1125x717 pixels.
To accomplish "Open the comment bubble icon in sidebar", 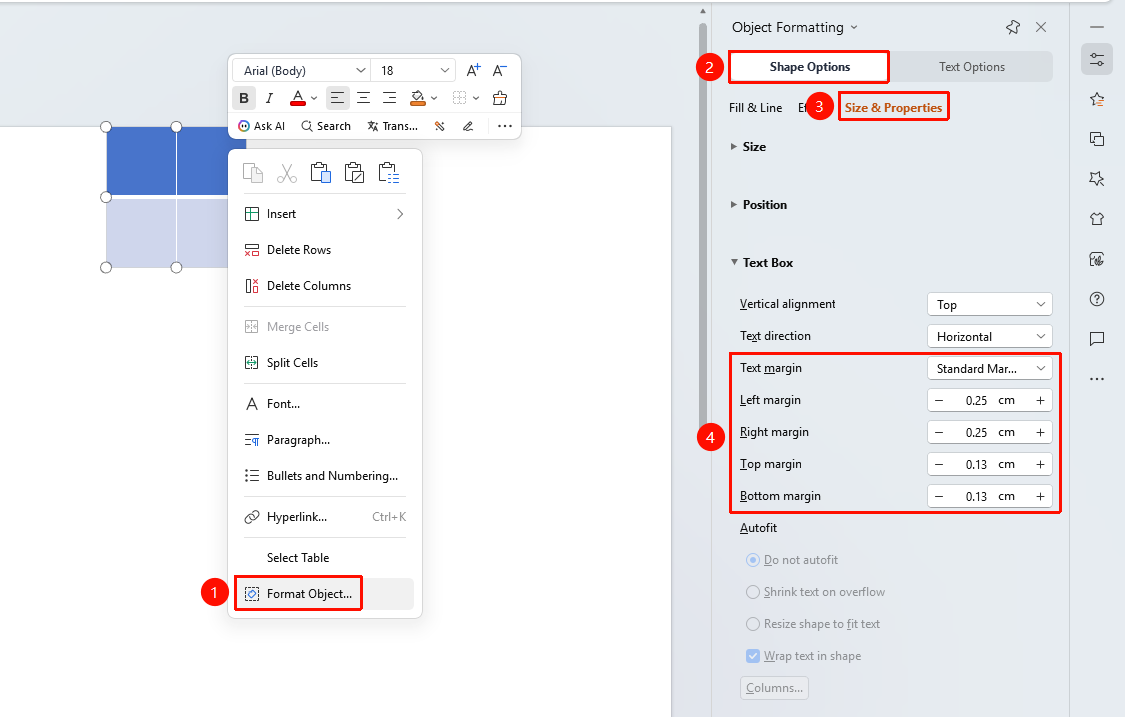I will point(1097,339).
